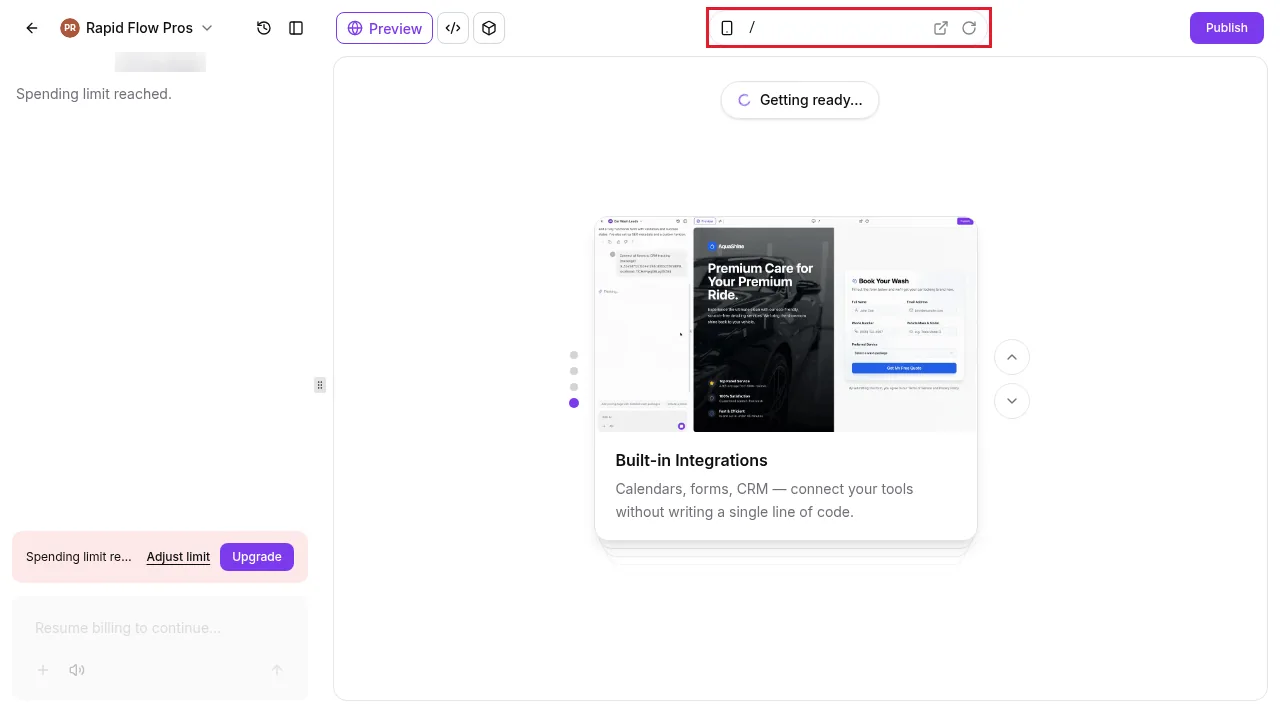Click the Upgrade button
Image resolution: width=1280 pixels, height=713 pixels.
pos(257,557)
